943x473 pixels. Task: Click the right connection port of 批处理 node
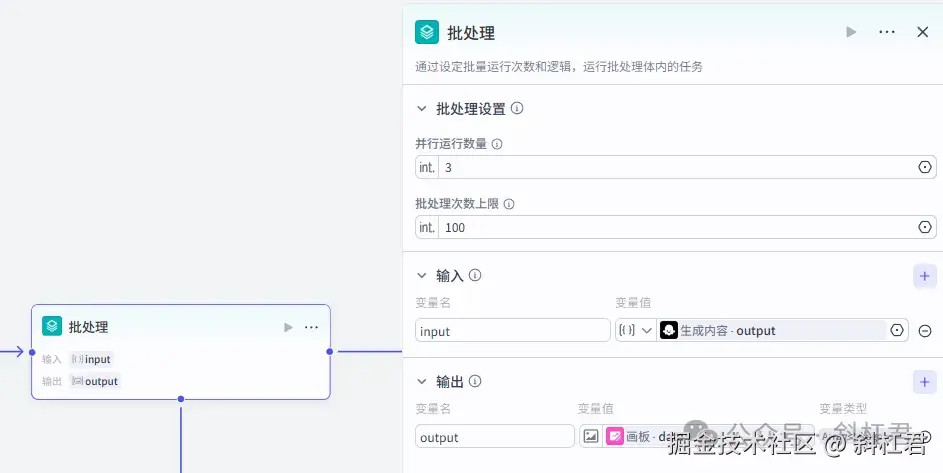(x=330, y=351)
